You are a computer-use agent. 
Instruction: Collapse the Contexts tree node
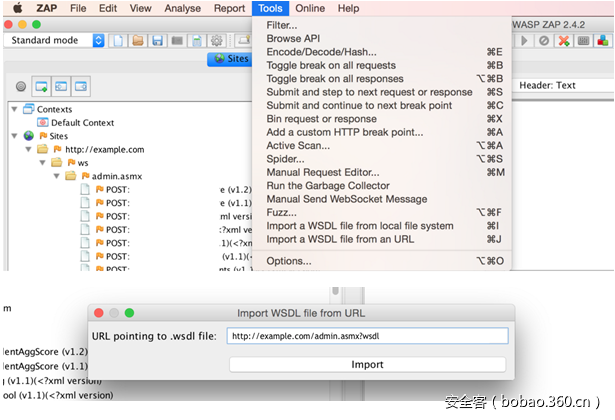point(14,109)
